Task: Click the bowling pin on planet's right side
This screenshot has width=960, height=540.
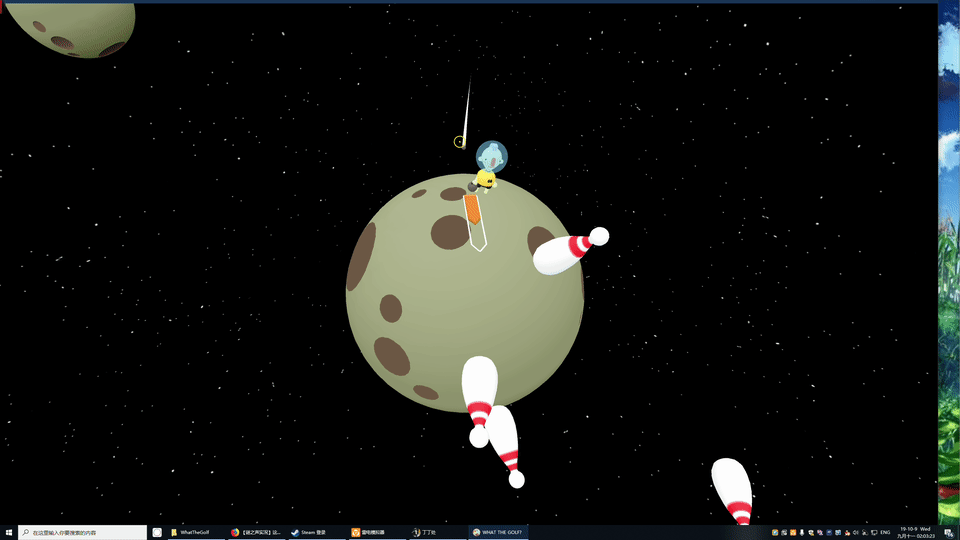Action: pos(571,251)
